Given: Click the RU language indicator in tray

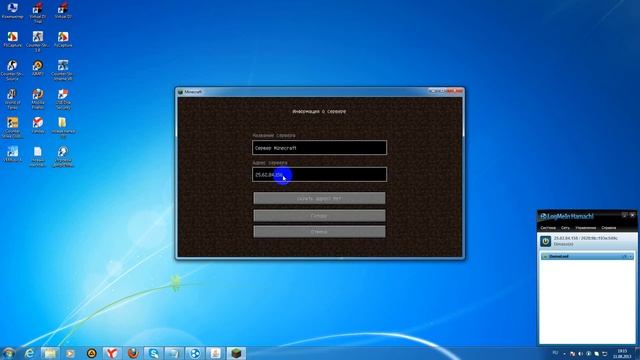Looking at the screenshot, I should tap(555, 353).
